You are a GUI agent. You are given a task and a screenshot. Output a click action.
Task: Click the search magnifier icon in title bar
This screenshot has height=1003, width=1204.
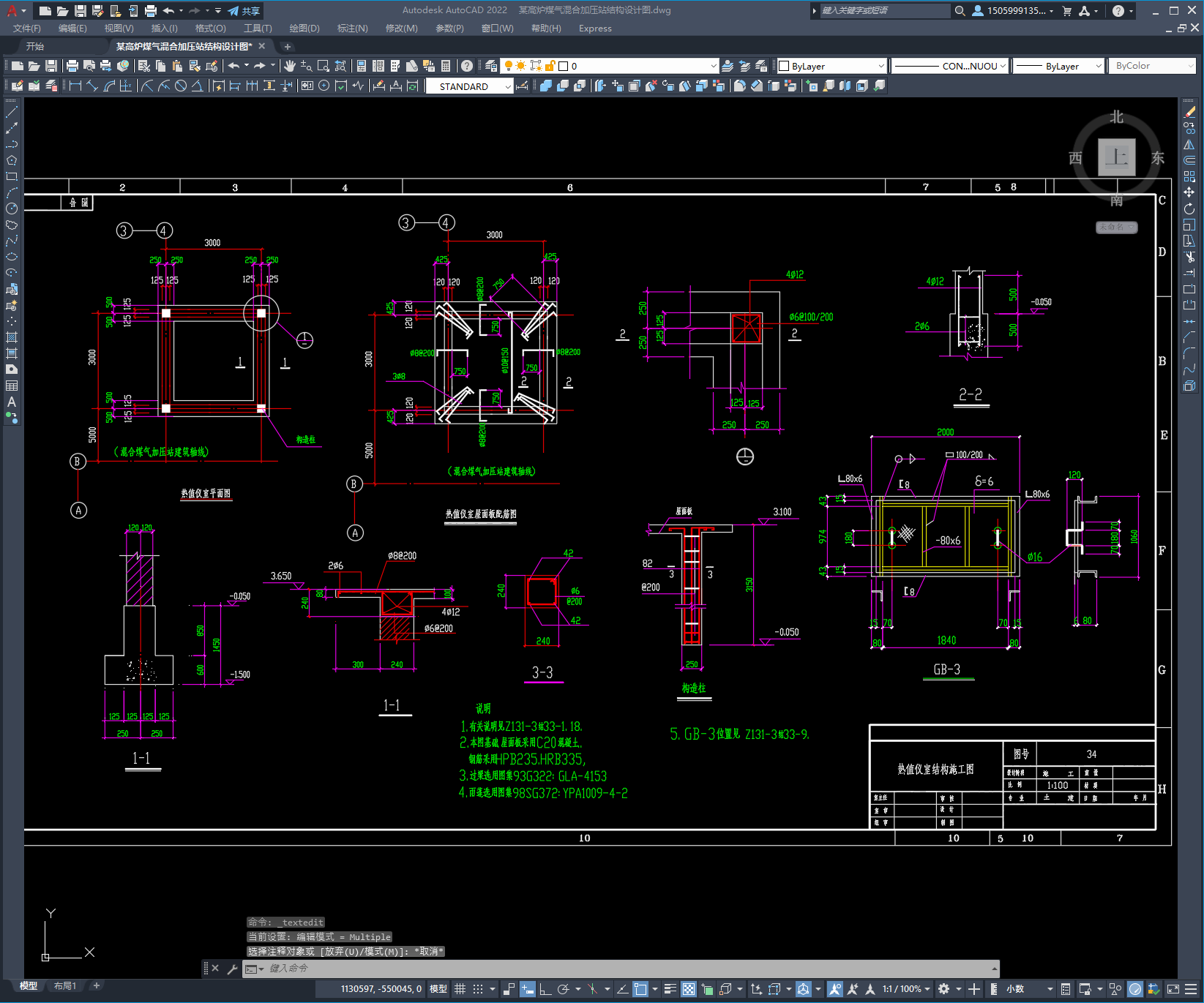[960, 11]
